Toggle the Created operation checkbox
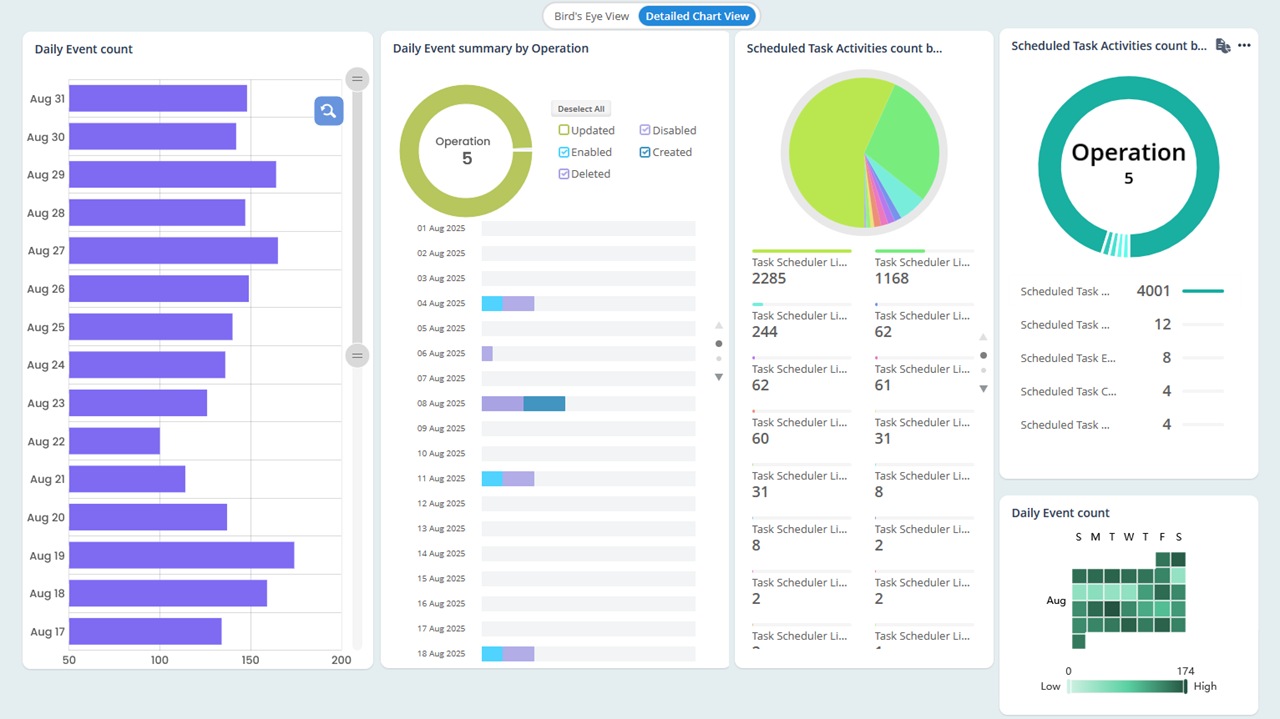The image size is (1280, 719). click(x=645, y=152)
